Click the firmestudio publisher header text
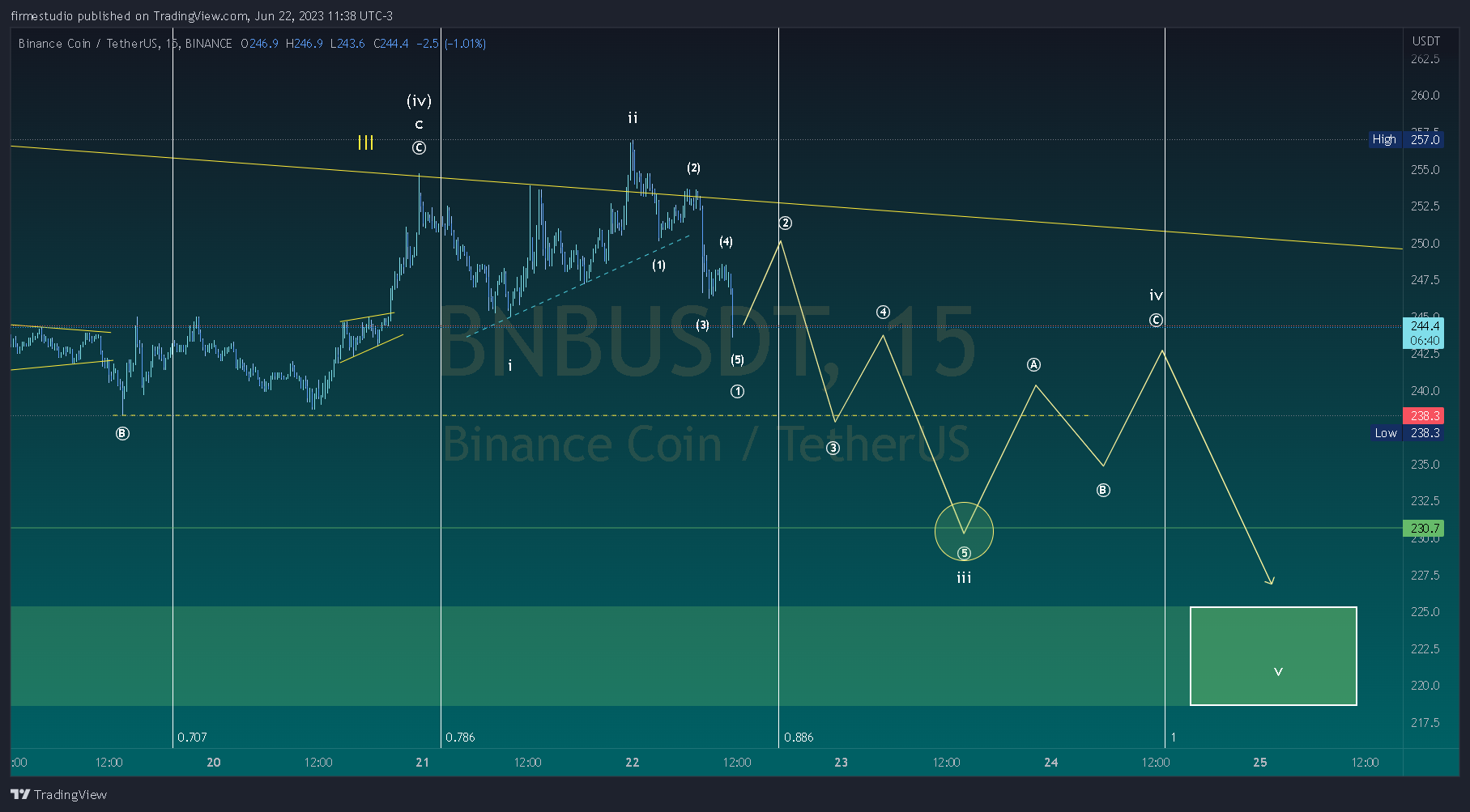 [x=202, y=16]
